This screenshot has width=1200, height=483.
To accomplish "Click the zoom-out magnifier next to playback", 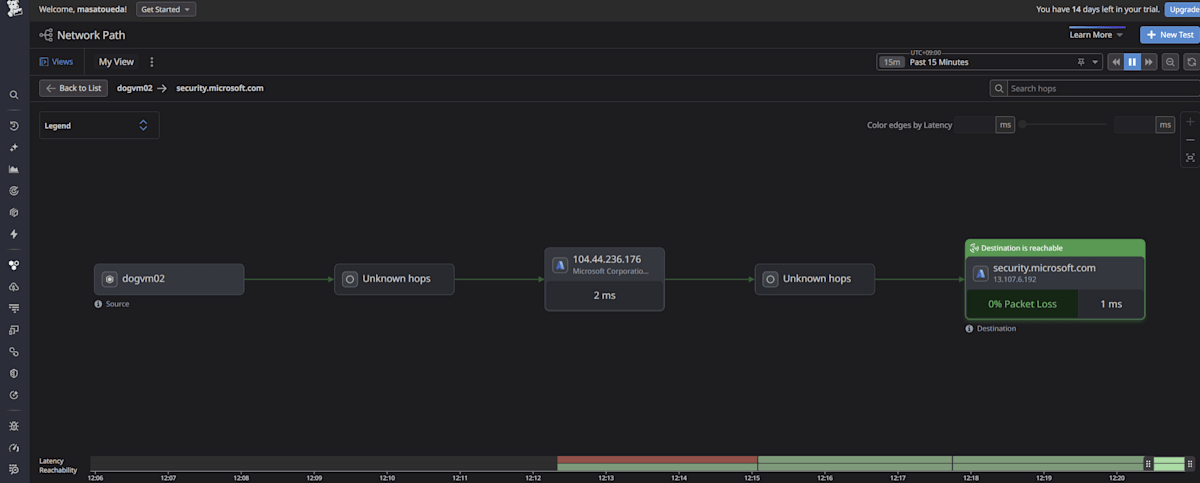I will click(1171, 62).
